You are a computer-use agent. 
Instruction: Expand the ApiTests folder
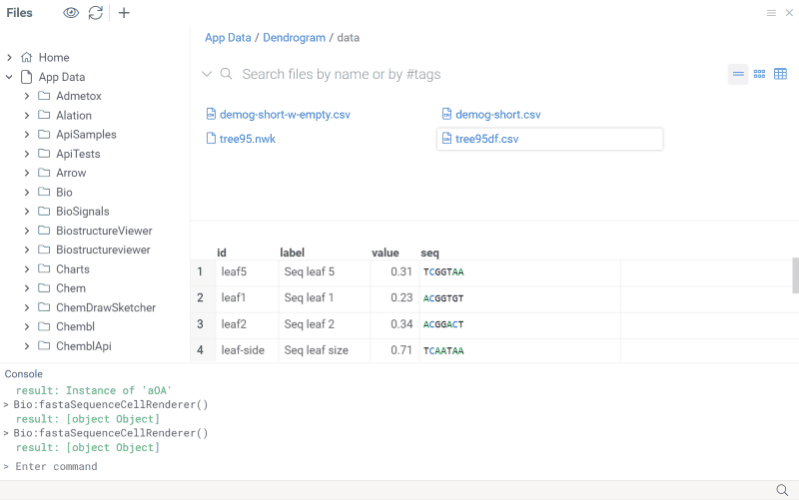[26, 154]
